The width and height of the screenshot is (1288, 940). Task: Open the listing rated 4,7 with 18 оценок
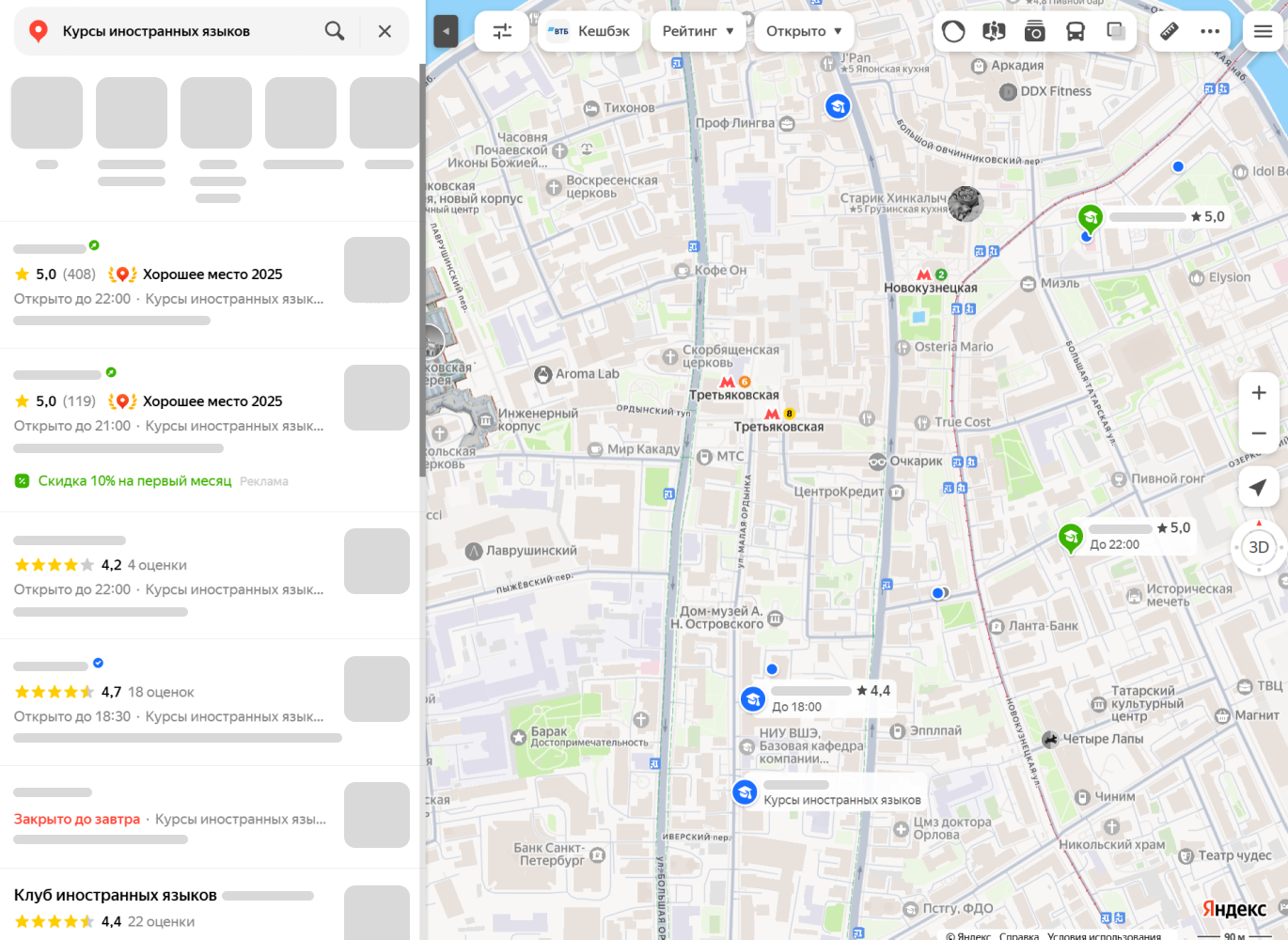(x=212, y=702)
